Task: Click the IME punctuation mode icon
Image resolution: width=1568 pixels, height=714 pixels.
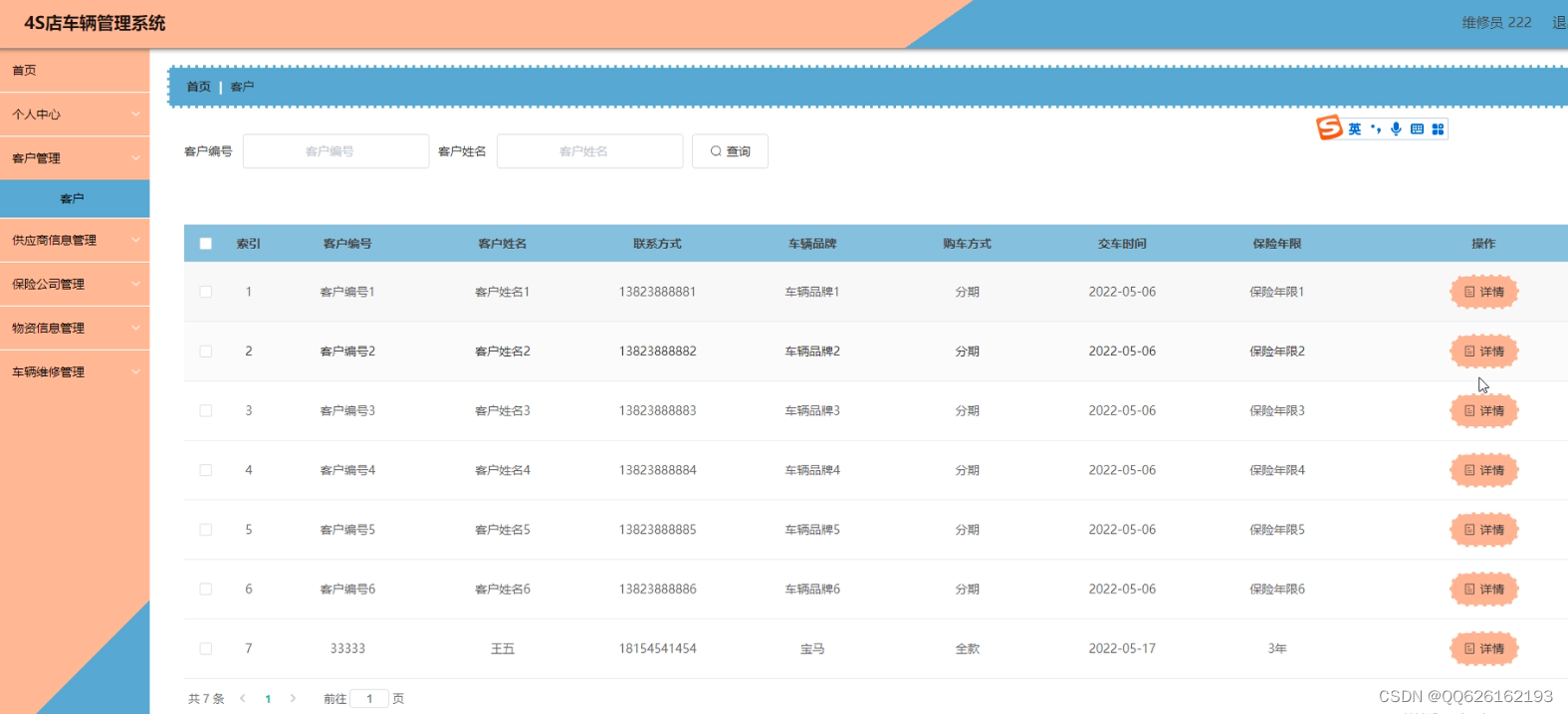Action: pos(1376,129)
